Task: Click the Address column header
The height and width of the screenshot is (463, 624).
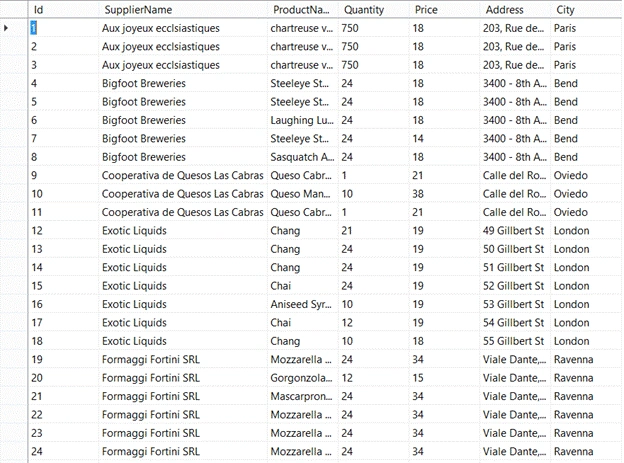Action: pyautogui.click(x=516, y=10)
